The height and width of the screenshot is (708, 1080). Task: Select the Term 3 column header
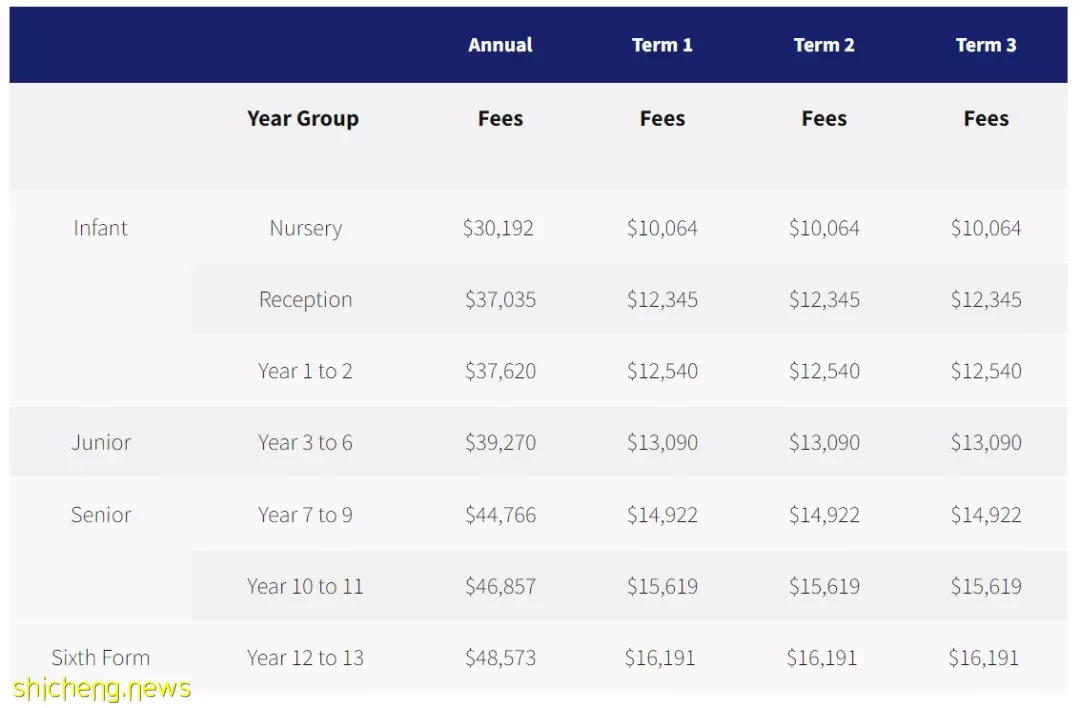pyautogui.click(x=986, y=45)
